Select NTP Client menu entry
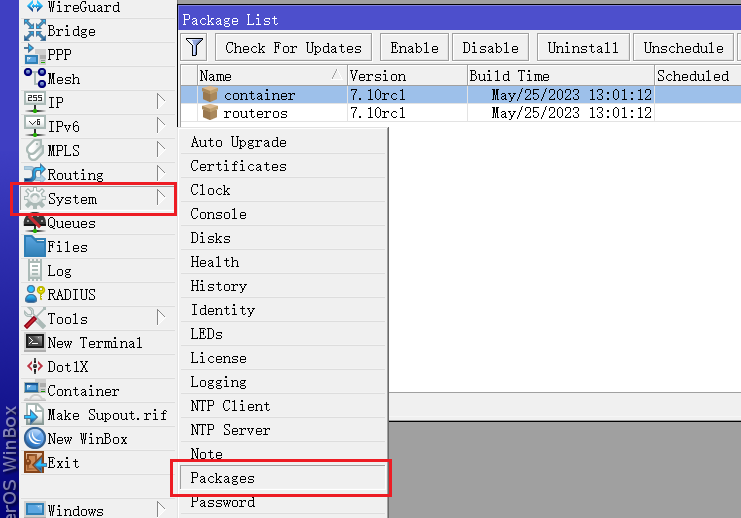 pos(230,406)
